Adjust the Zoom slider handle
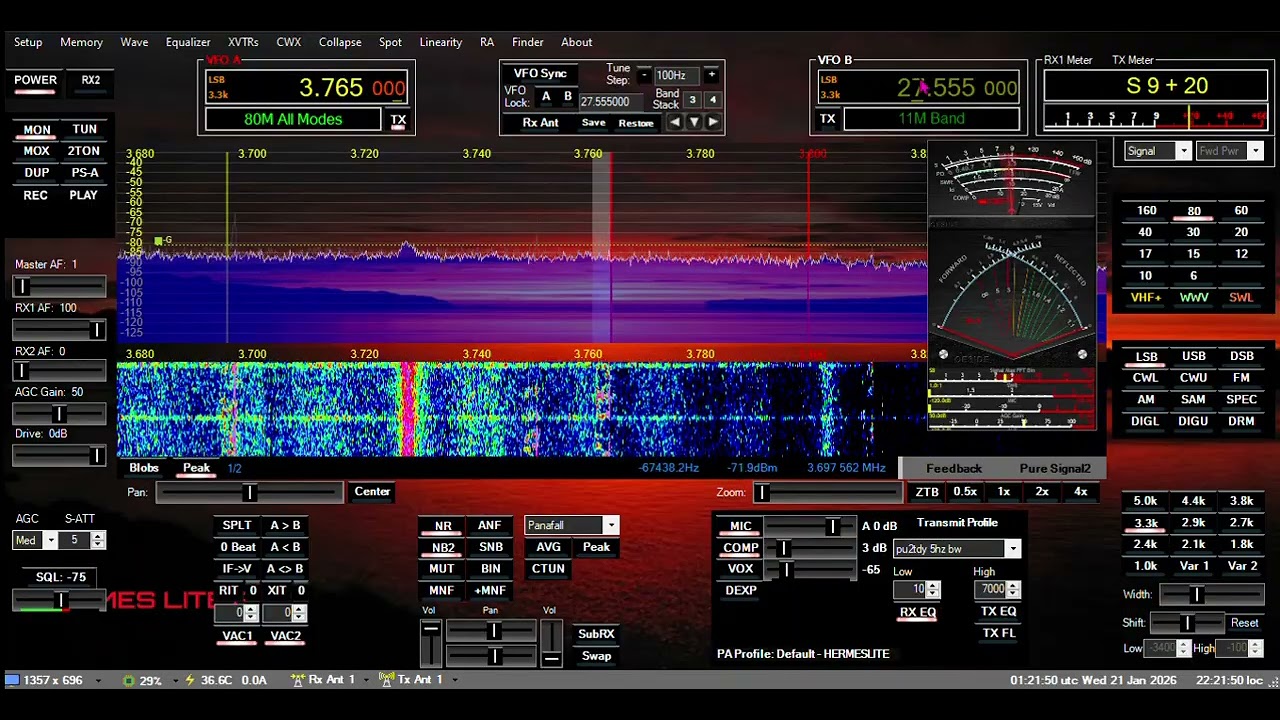 [x=762, y=492]
